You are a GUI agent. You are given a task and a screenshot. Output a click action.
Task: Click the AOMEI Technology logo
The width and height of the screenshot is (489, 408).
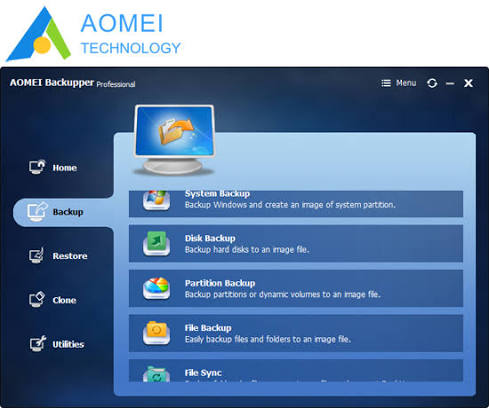pos(94,34)
